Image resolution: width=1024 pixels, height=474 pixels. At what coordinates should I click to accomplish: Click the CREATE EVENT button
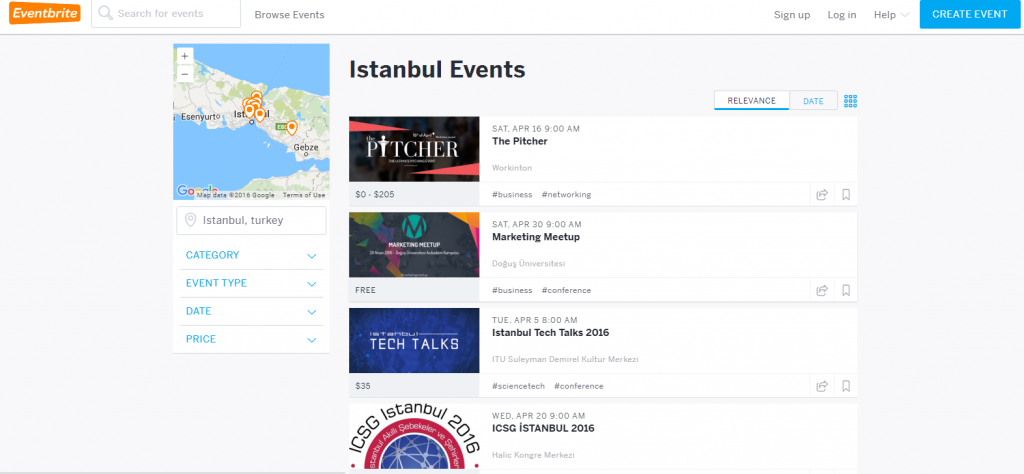click(970, 14)
